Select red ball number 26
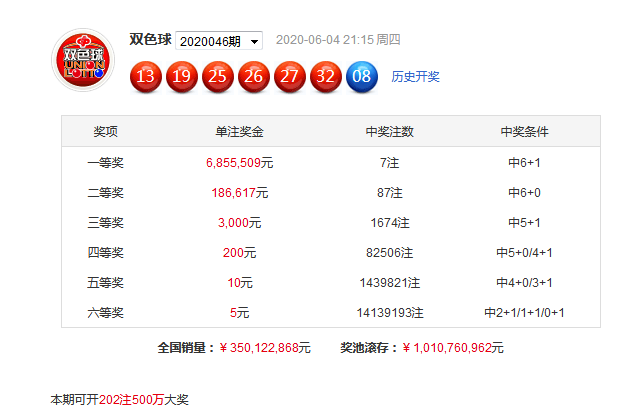 pos(254,76)
